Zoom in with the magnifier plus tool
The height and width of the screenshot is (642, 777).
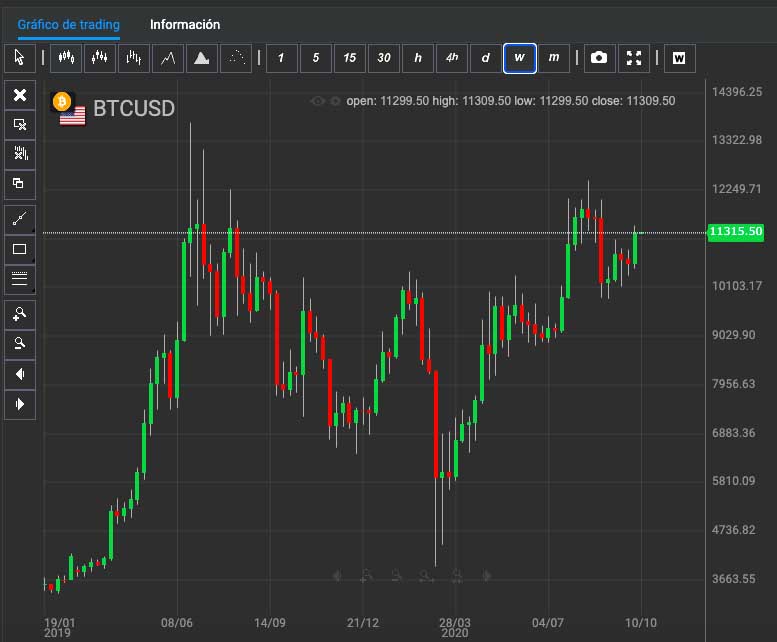coord(20,314)
